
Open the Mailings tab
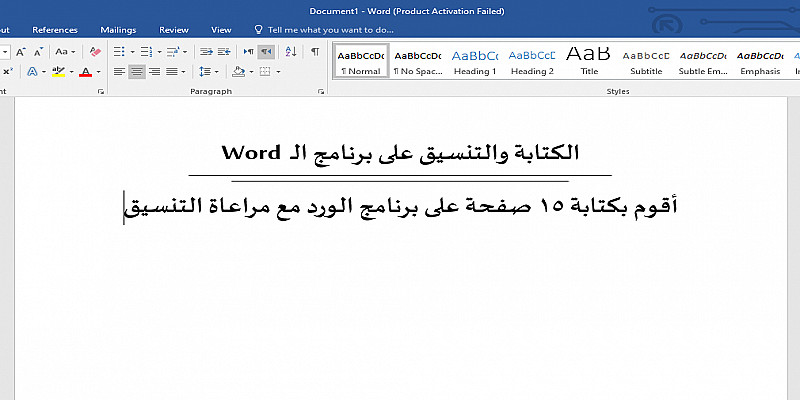[x=118, y=30]
